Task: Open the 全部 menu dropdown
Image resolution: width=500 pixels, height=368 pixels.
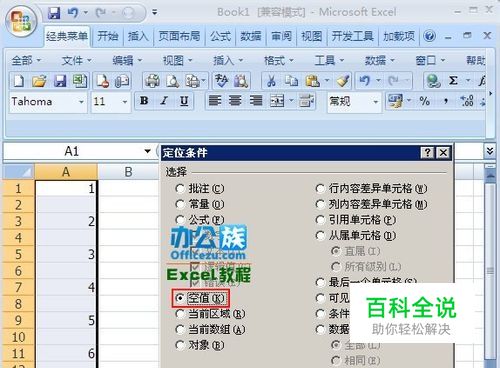Action: [26, 60]
